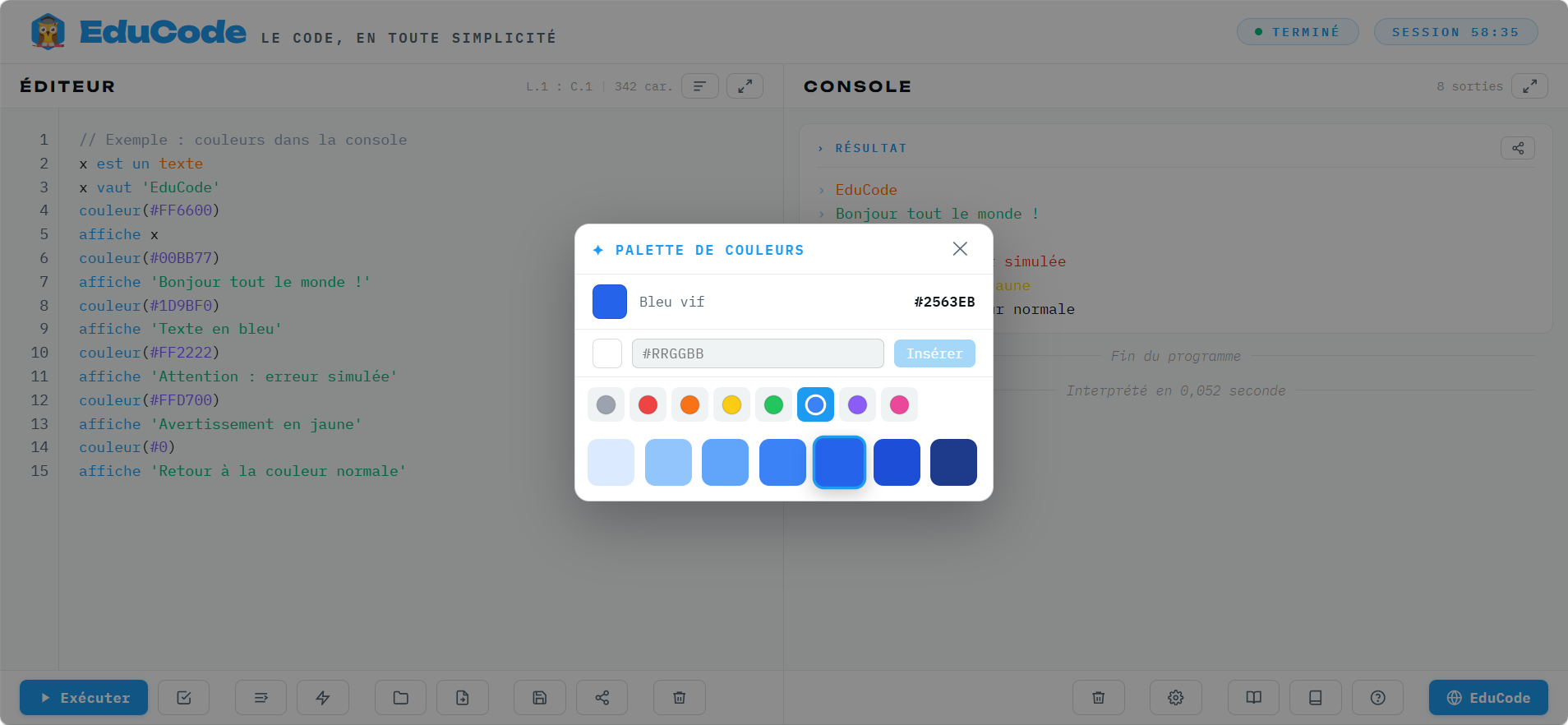Open file with the folder icon
Image resolution: width=1568 pixels, height=725 pixels.
pos(400,698)
